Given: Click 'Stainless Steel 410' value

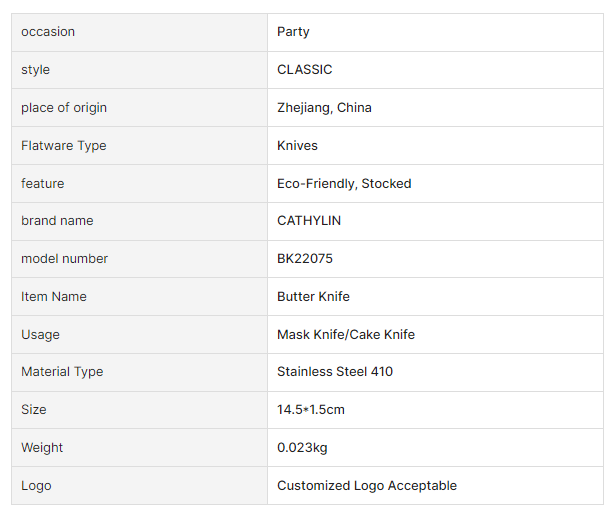Looking at the screenshot, I should pyautogui.click(x=335, y=372).
